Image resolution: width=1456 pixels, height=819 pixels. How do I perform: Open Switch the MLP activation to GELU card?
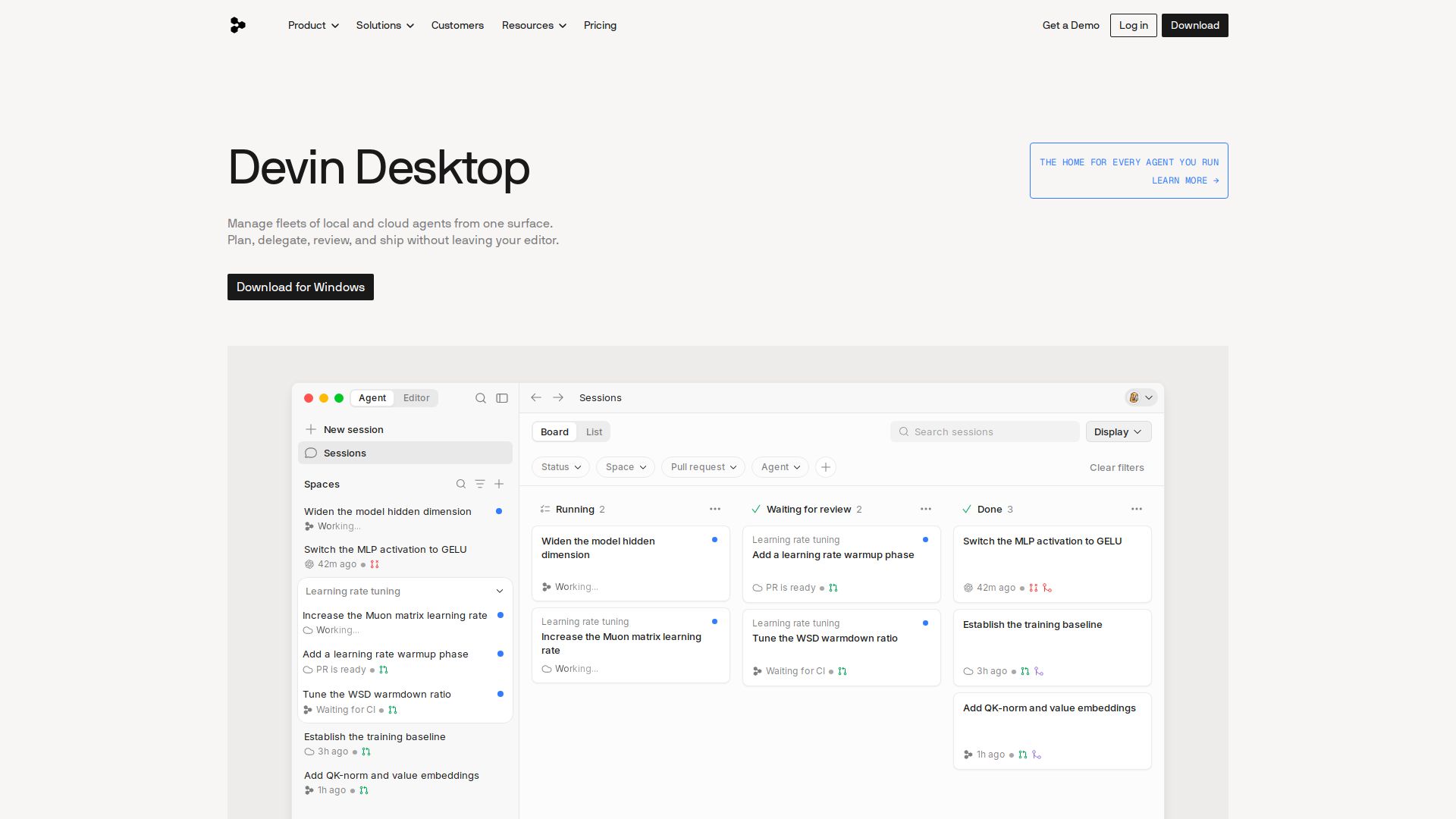(x=1053, y=564)
